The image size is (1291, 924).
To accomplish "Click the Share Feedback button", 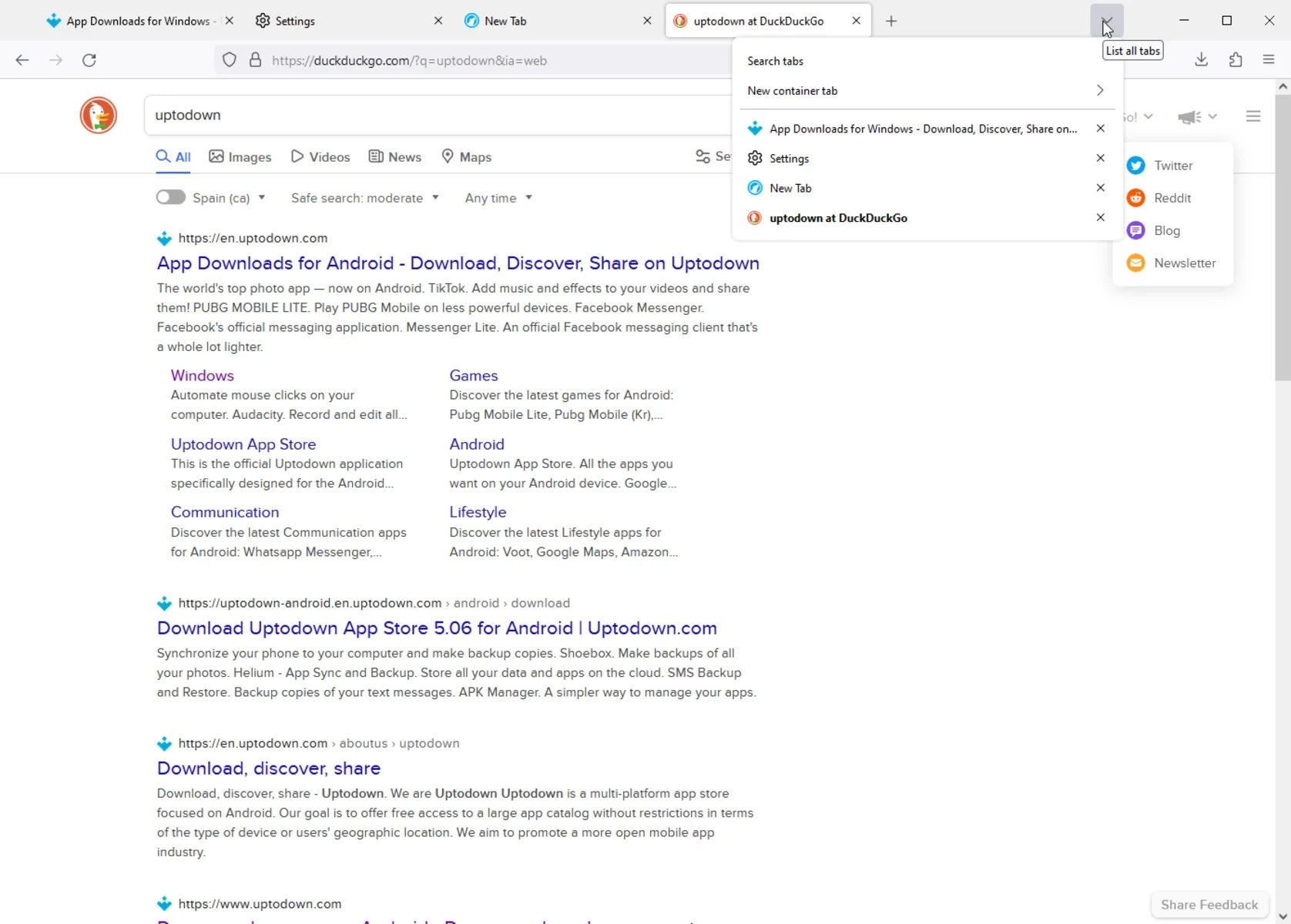I will [1209, 905].
